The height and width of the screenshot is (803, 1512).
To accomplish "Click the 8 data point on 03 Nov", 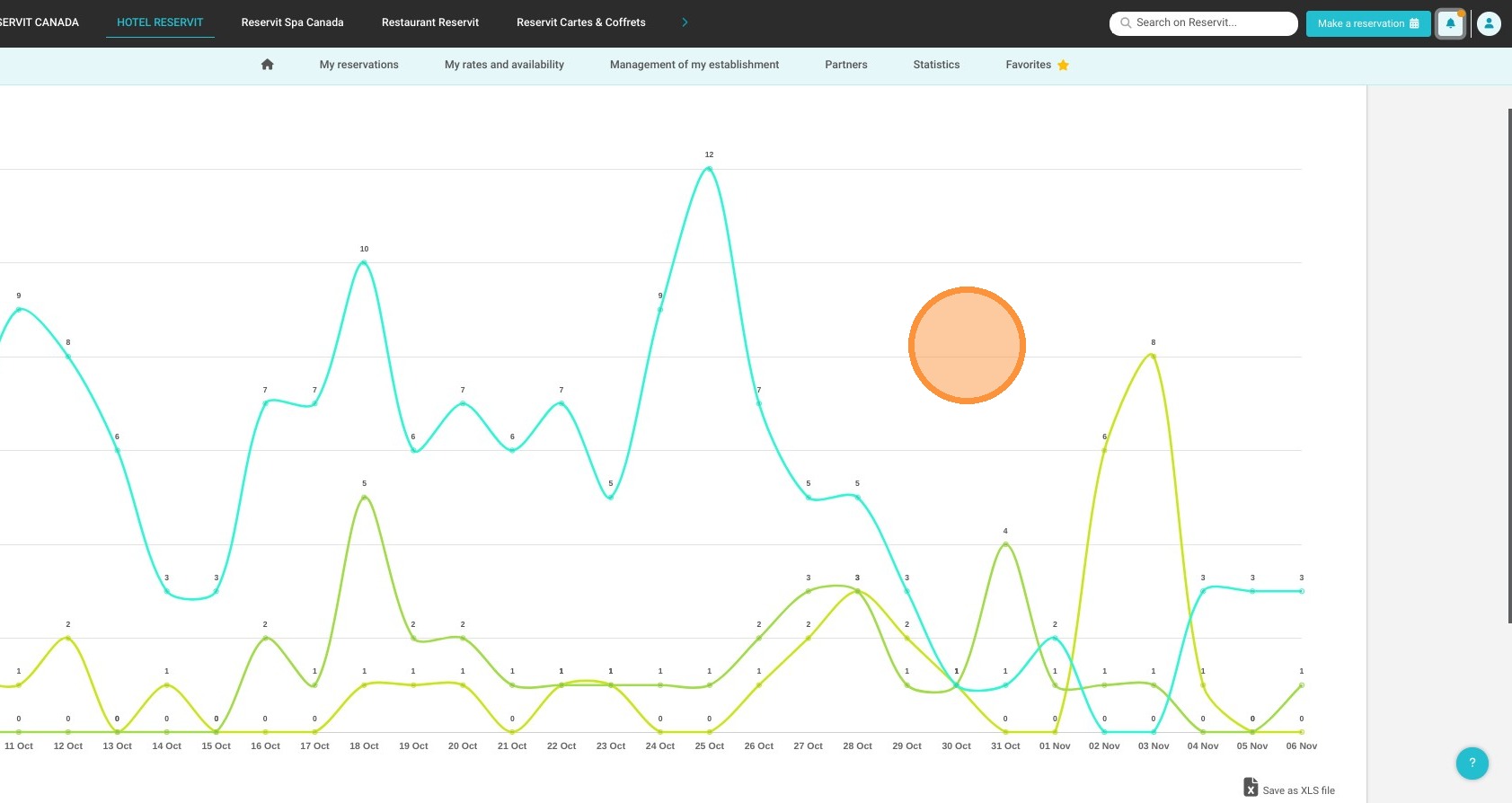I will click(1154, 357).
